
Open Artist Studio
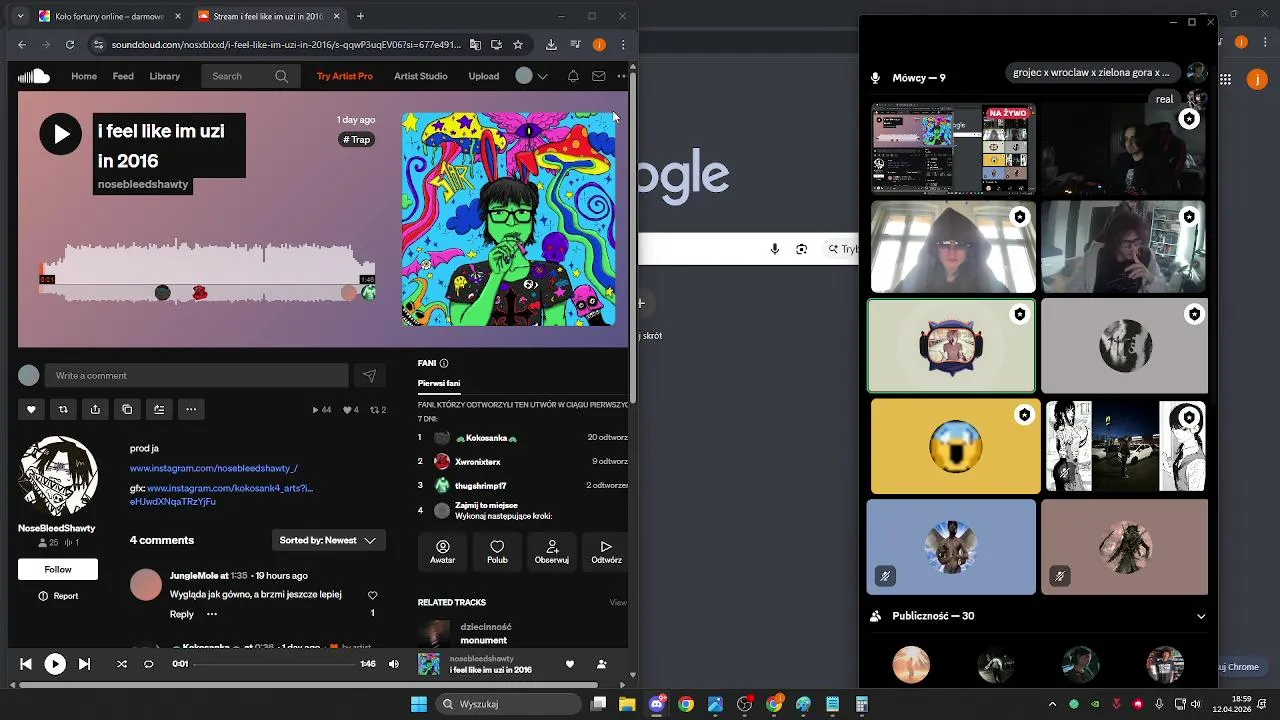click(421, 76)
